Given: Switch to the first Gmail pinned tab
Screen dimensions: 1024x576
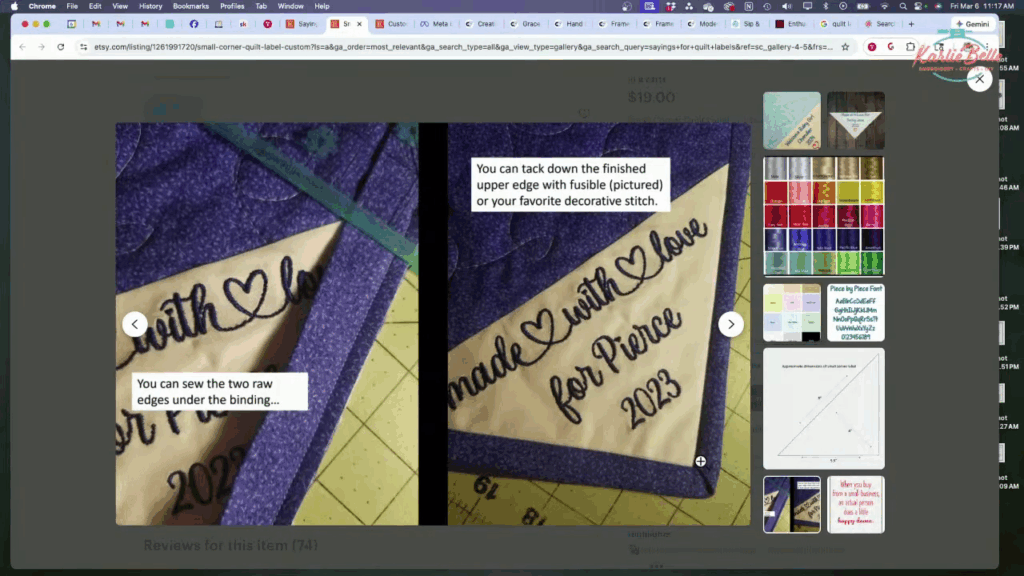Looking at the screenshot, I should tap(96, 24).
